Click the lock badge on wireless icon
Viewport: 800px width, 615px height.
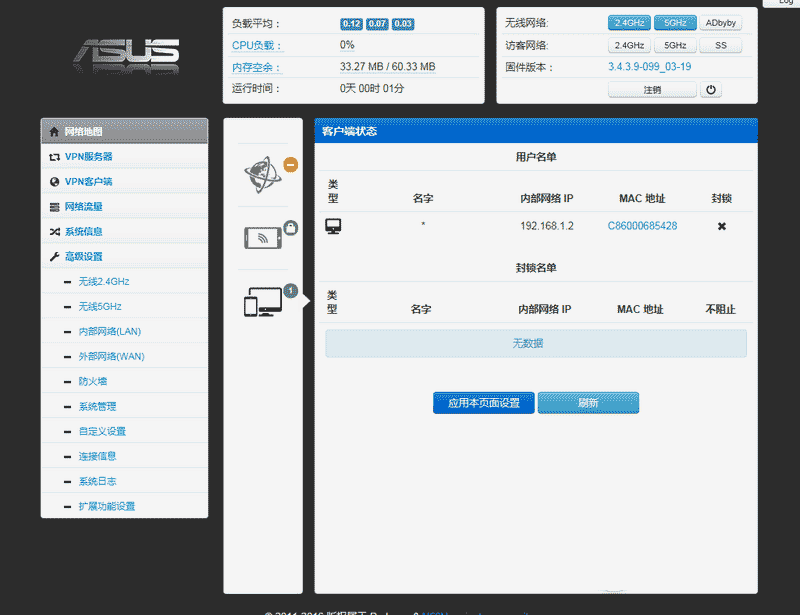coord(291,228)
